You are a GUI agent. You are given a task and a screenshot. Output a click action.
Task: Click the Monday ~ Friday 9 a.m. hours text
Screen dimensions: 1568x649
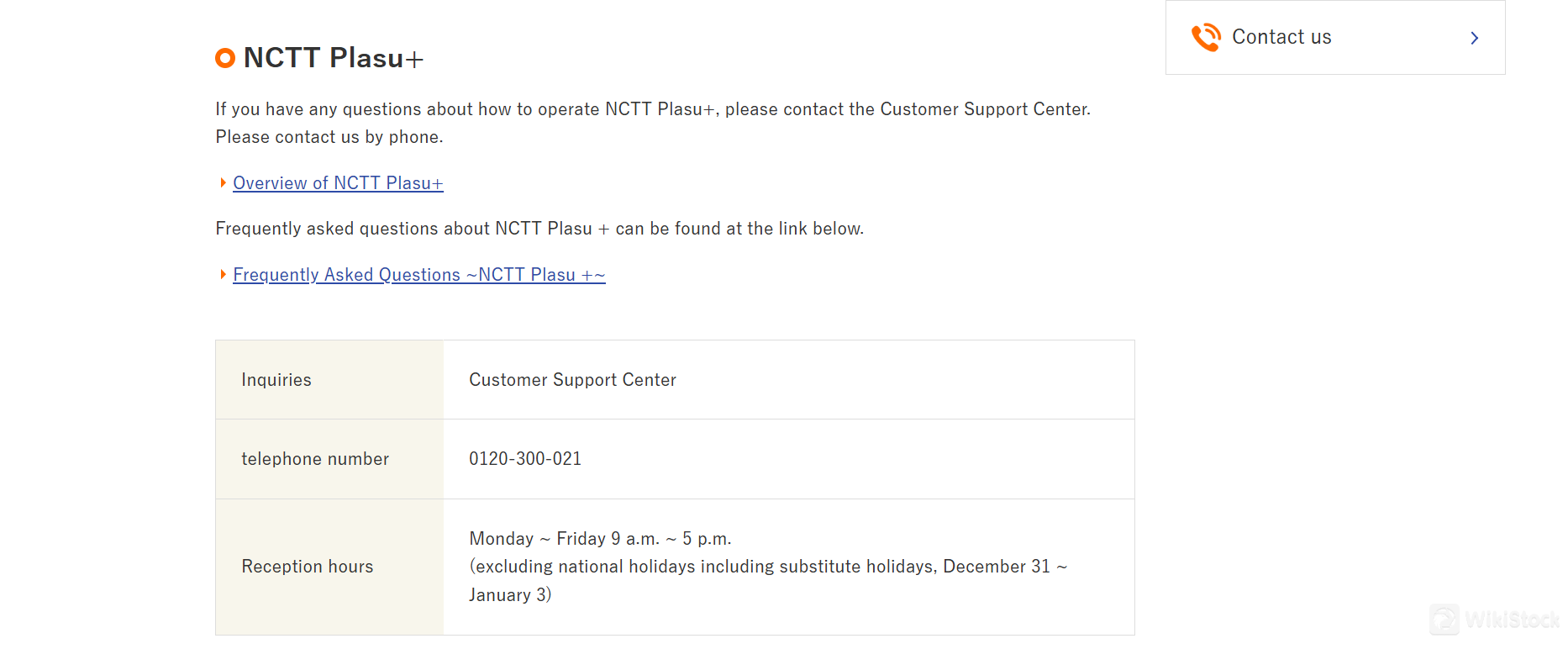[600, 539]
